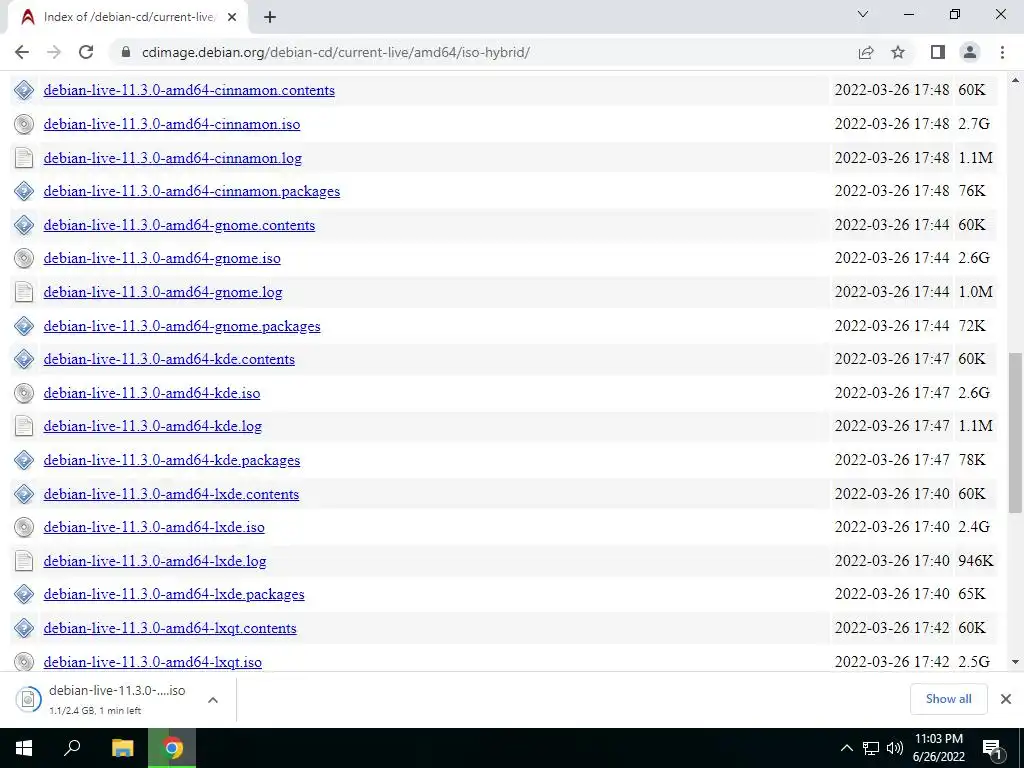
Task: Go back to the previous page
Action: tap(22, 52)
